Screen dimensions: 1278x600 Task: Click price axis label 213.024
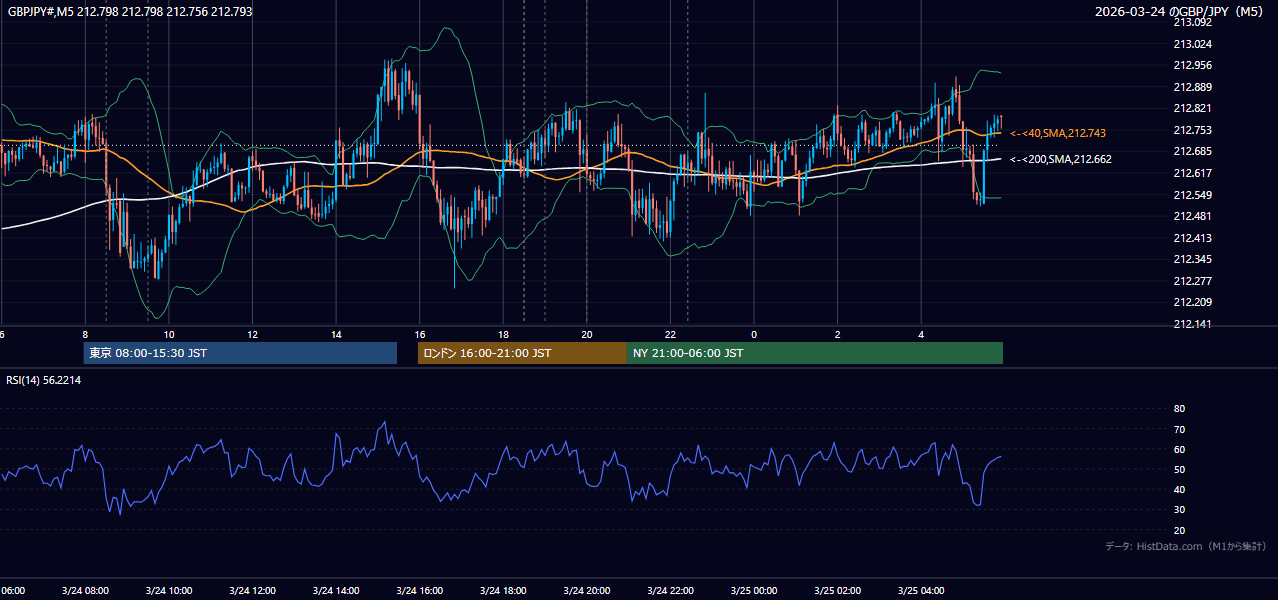[x=1192, y=44]
